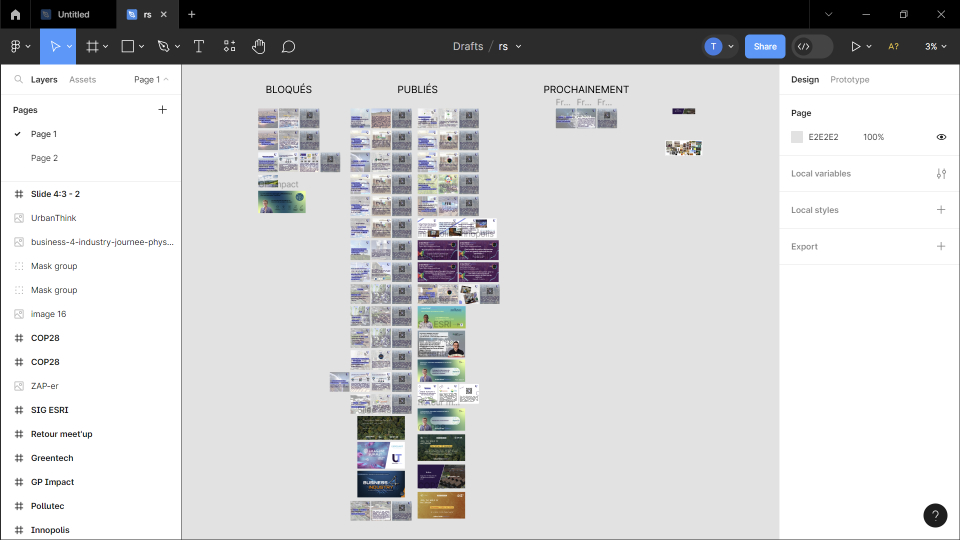Open the 3% zoom level dropdown
Screen dimensions: 960x540
[x=935, y=46]
